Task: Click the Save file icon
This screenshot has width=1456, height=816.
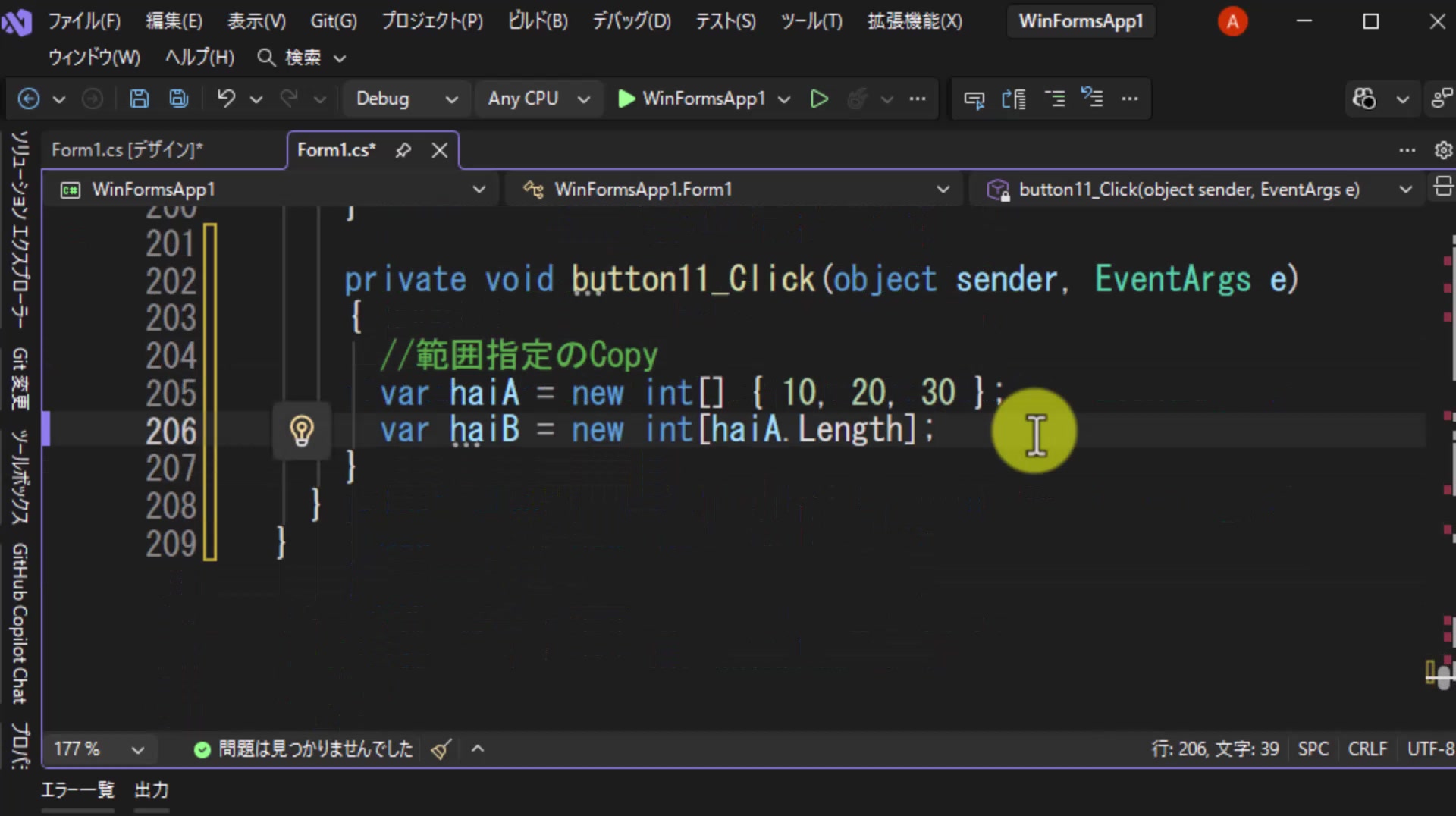Action: tap(139, 99)
